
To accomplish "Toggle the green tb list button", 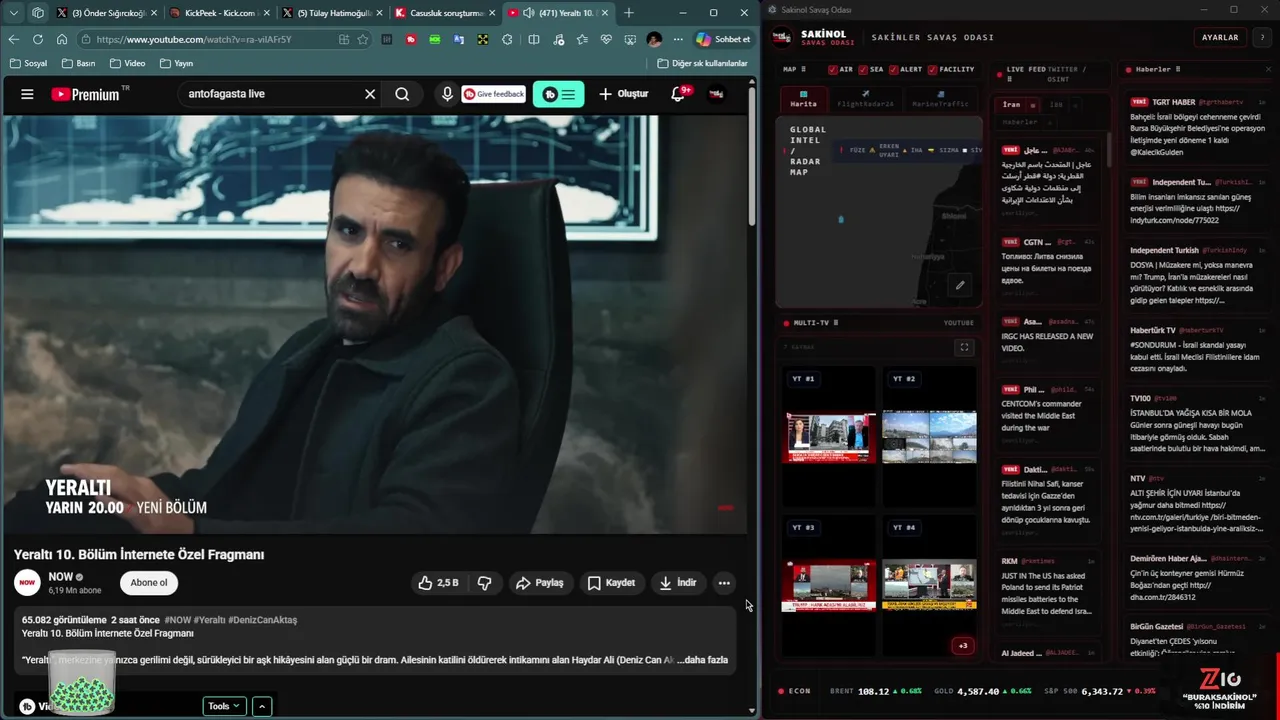I will click(558, 94).
